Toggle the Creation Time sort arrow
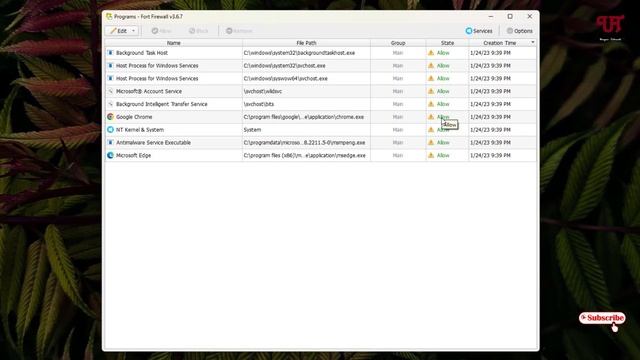 (533, 42)
